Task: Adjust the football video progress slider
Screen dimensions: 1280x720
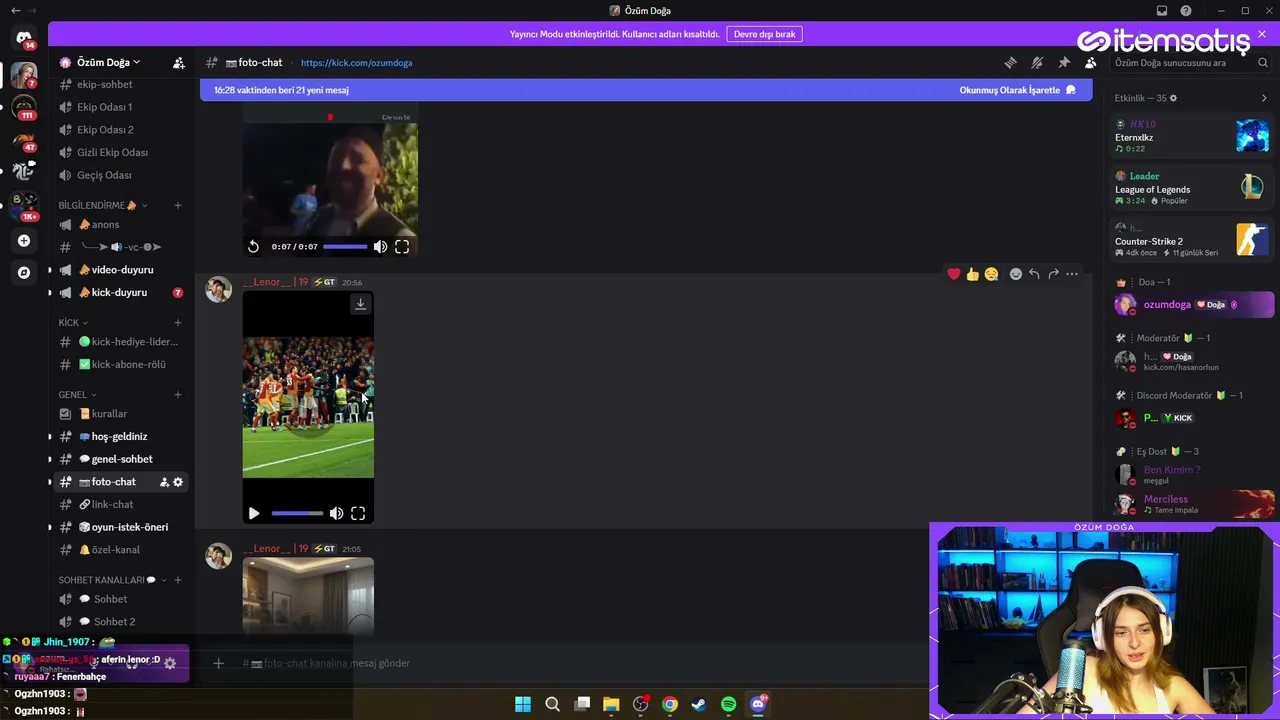Action: click(x=297, y=513)
